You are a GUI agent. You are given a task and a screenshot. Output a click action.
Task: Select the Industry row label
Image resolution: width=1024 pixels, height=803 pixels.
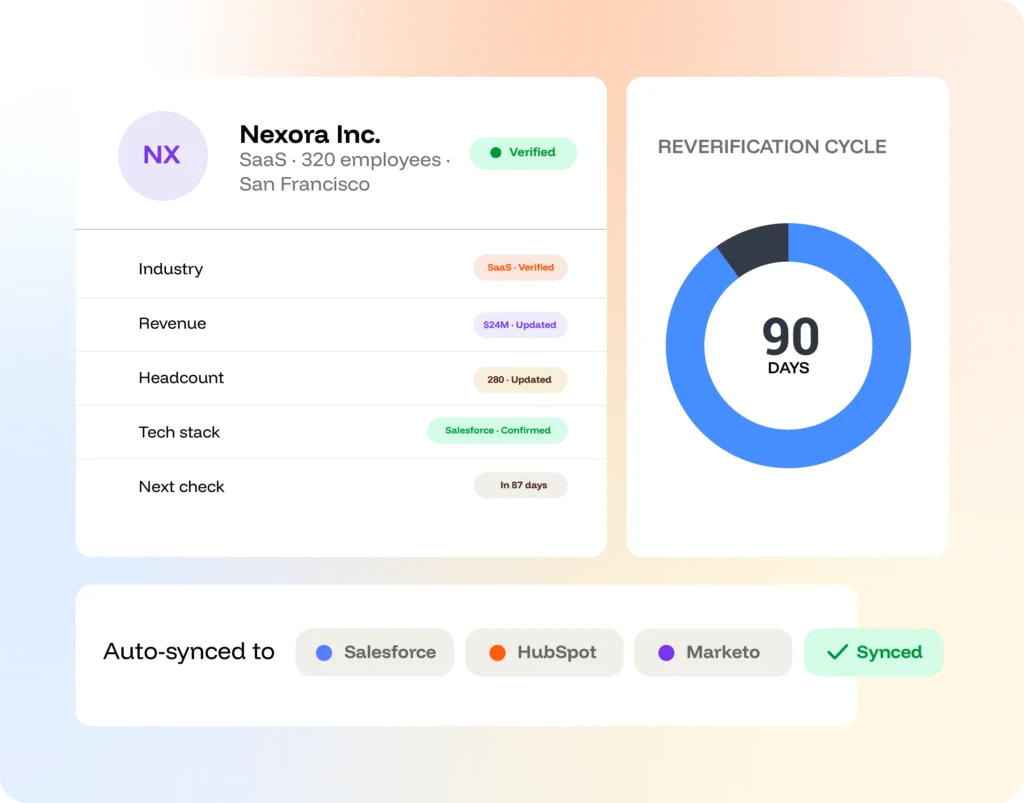coord(170,269)
